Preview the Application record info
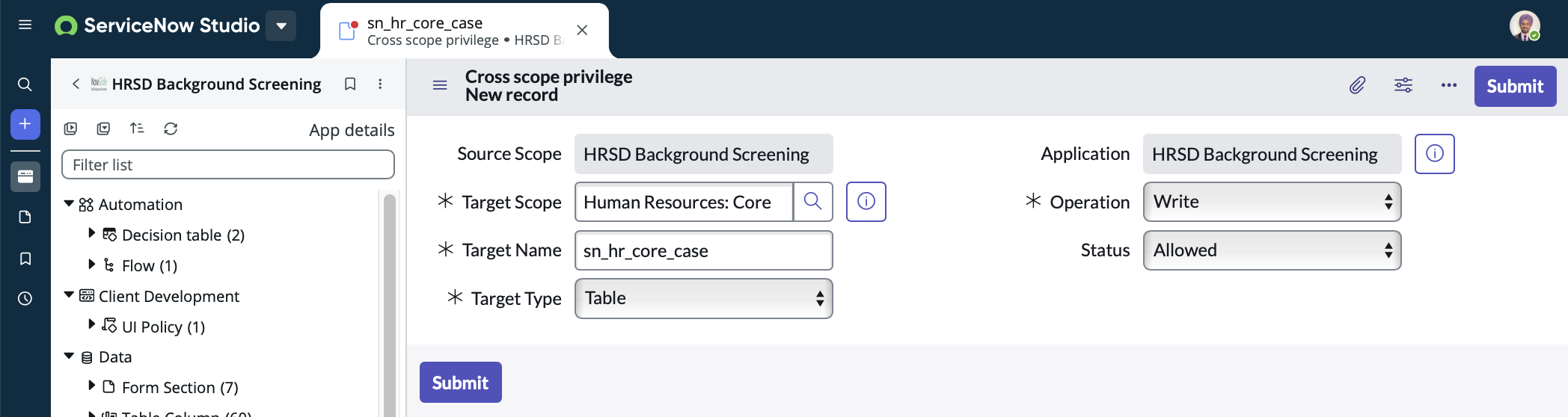 1435,154
